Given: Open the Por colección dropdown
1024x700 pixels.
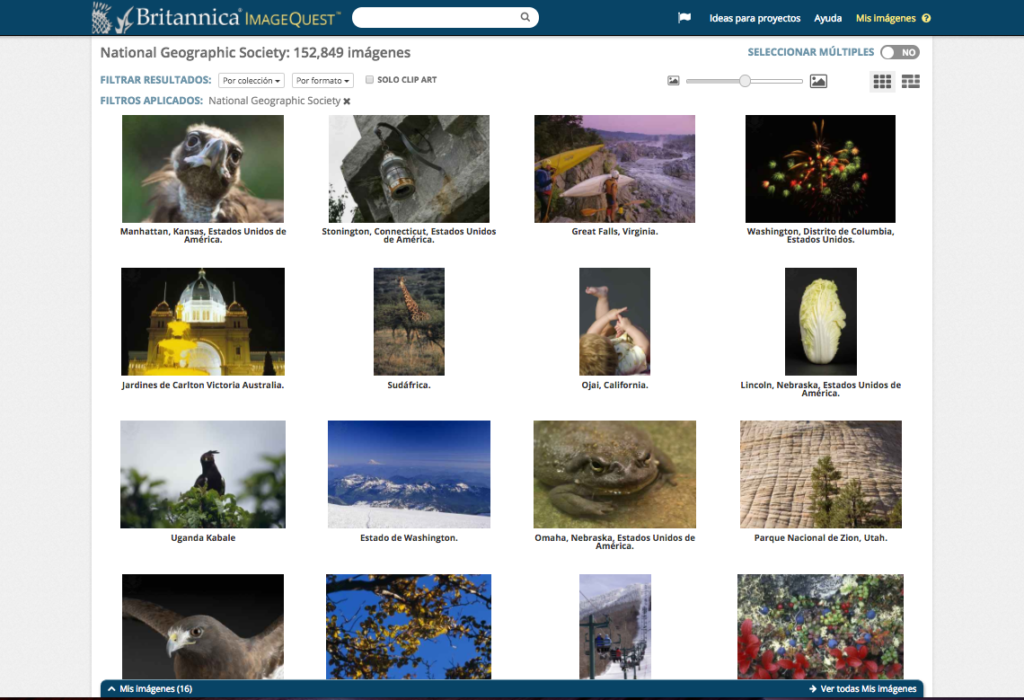Looking at the screenshot, I should [x=251, y=80].
